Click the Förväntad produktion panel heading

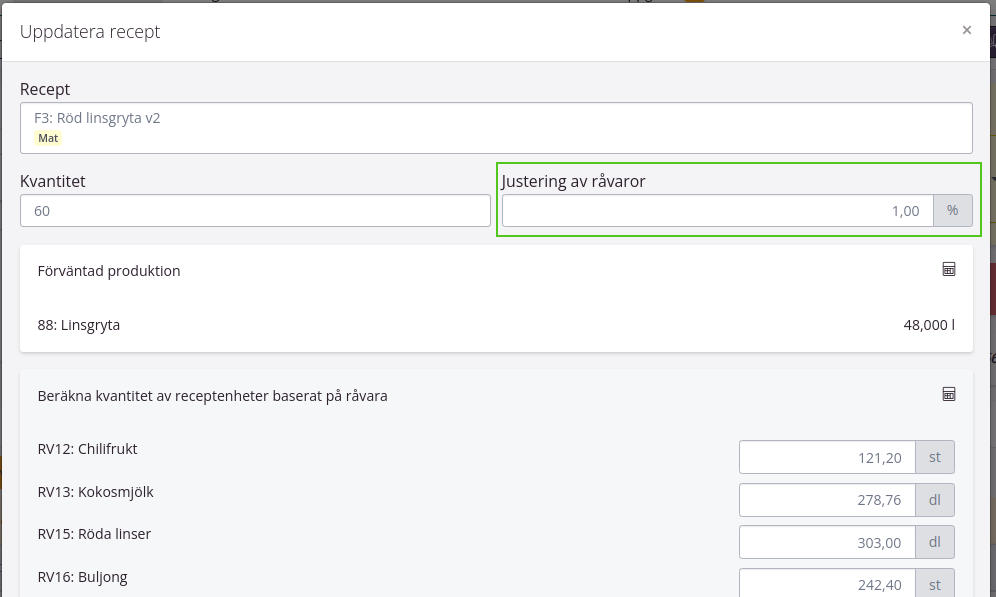click(109, 271)
